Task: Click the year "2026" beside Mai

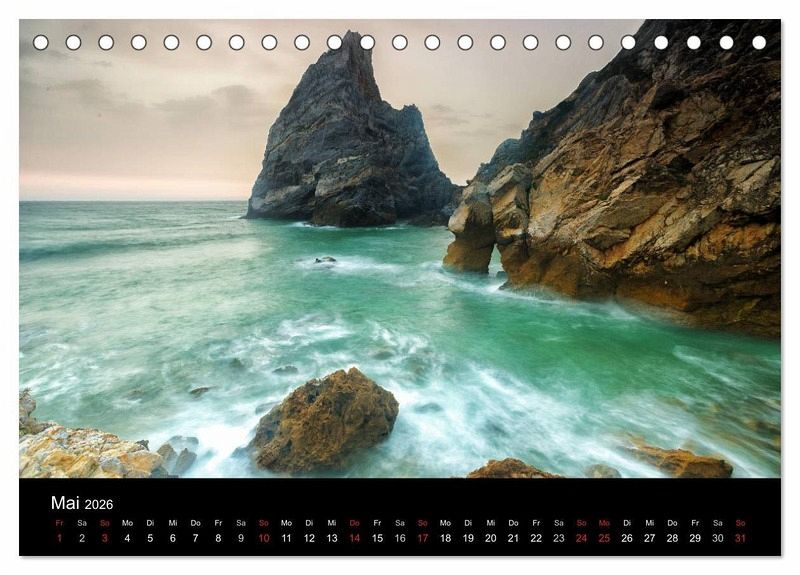Action: [99, 505]
